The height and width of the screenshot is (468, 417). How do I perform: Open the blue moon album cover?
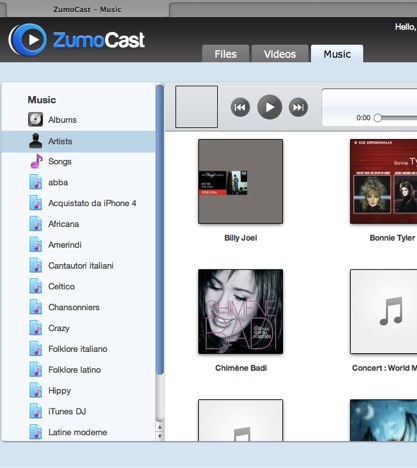pyautogui.click(x=383, y=420)
